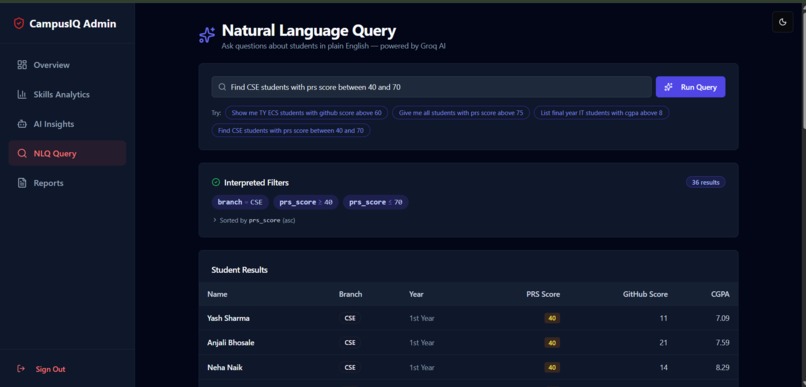The width and height of the screenshot is (806, 387).
Task: Click the Sign Out link
Action: pyautogui.click(x=50, y=369)
